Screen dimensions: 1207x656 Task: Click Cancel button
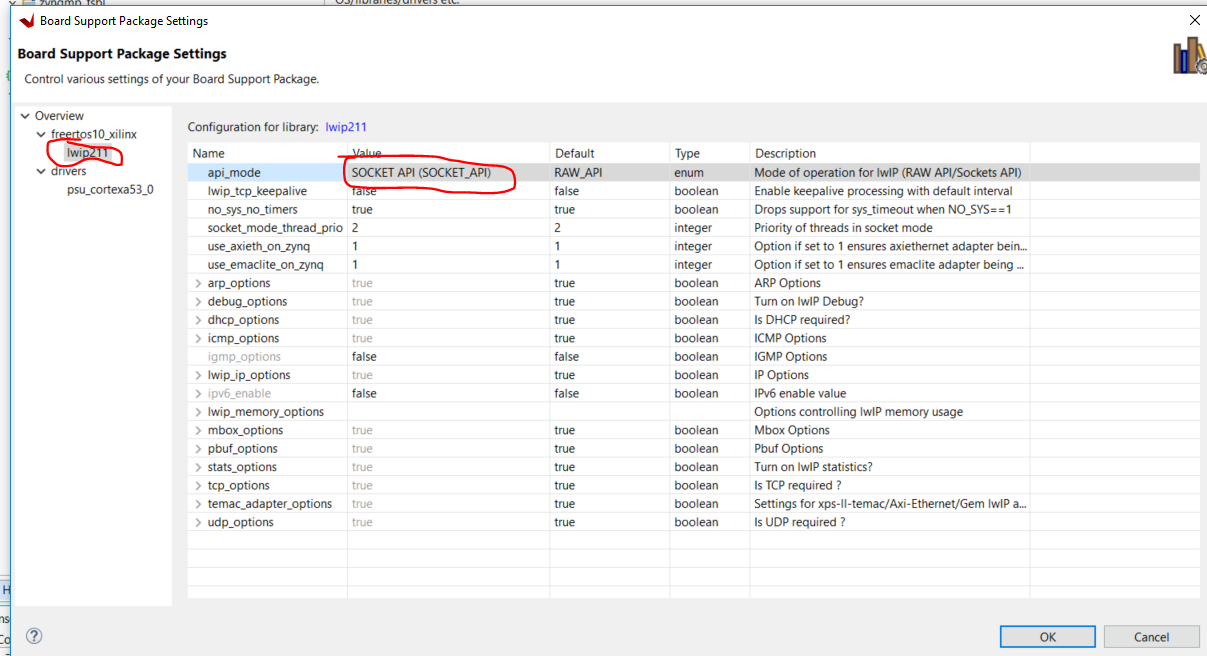coord(1151,637)
